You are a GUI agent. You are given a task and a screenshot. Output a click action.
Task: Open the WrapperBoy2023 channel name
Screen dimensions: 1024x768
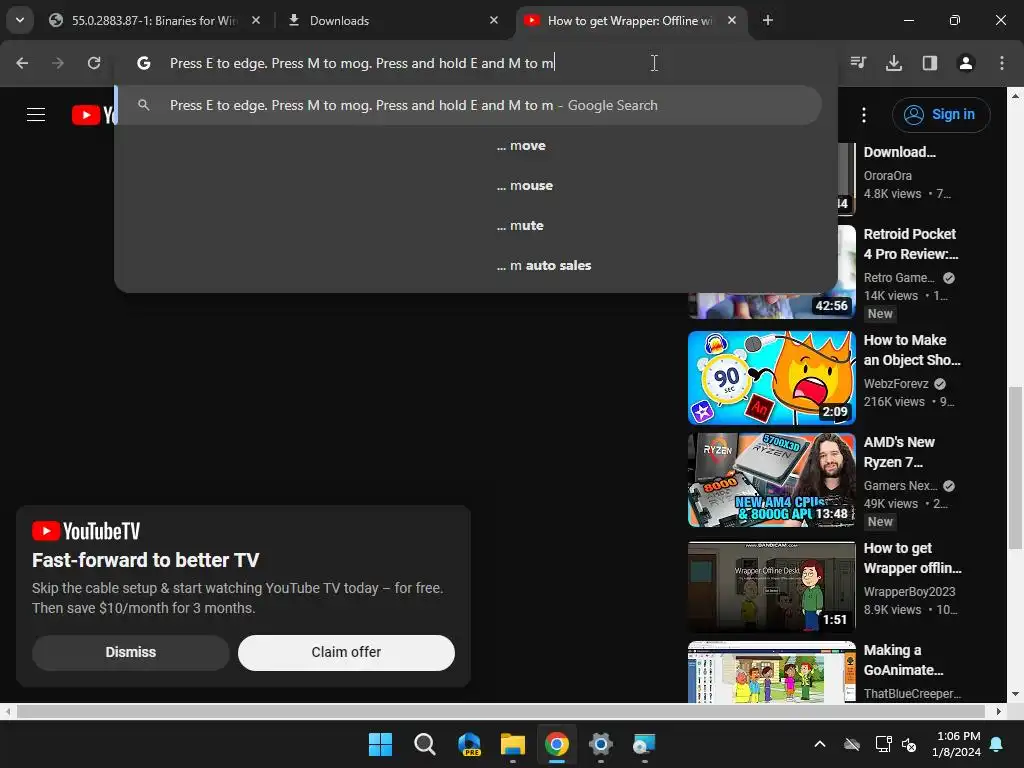click(x=910, y=592)
